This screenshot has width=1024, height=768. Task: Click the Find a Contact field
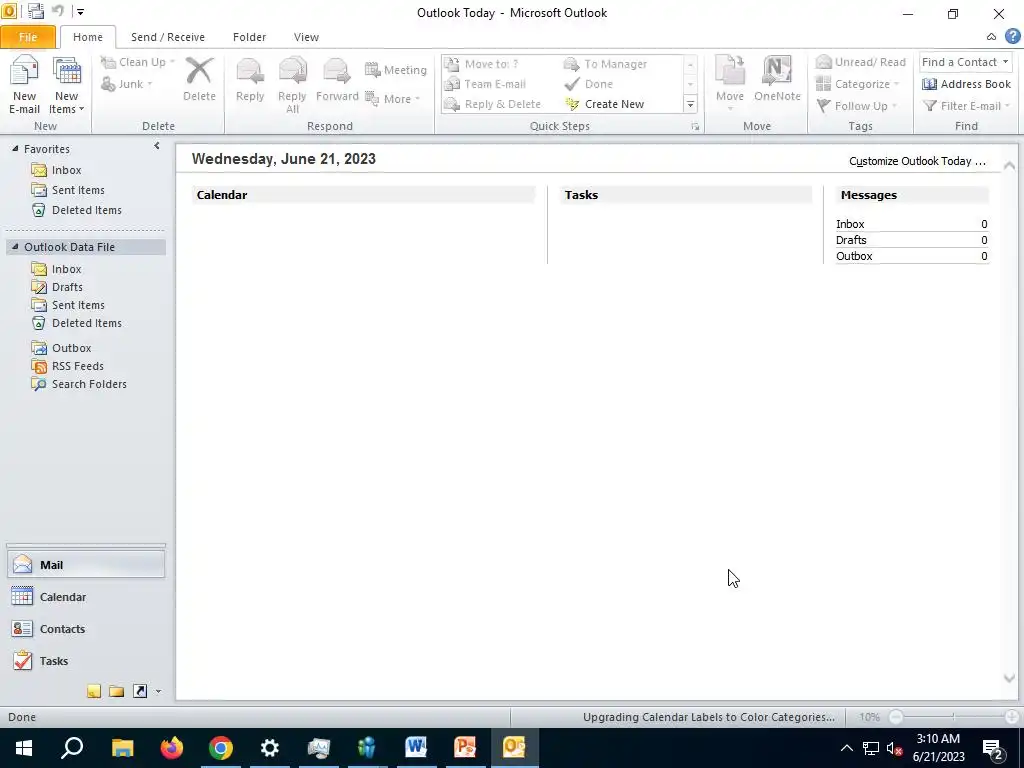coord(965,62)
